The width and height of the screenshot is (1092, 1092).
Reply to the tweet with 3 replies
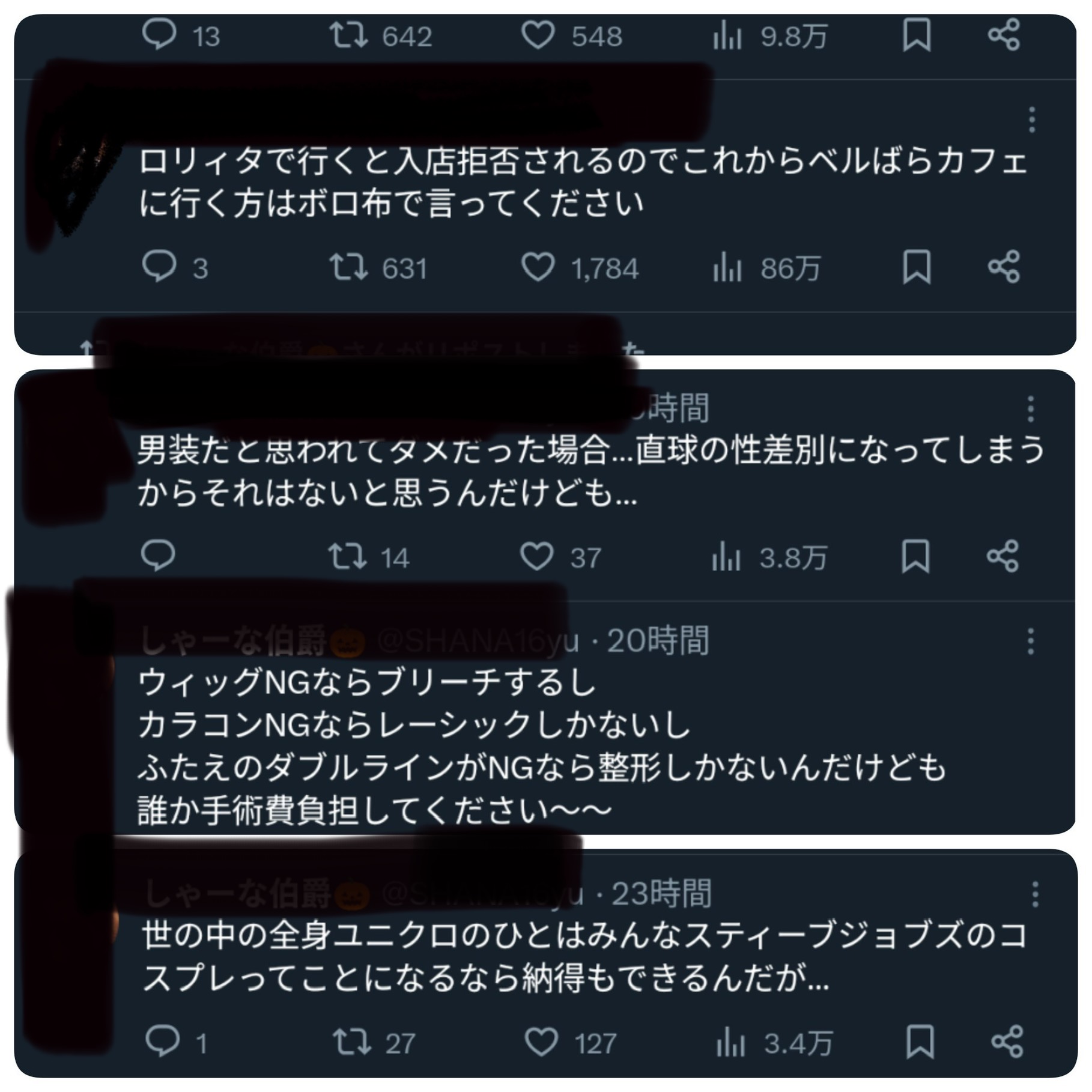[175, 267]
